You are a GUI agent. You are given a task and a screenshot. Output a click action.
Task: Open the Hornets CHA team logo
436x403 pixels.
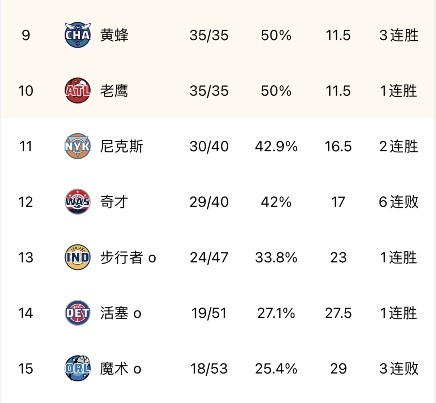point(78,35)
